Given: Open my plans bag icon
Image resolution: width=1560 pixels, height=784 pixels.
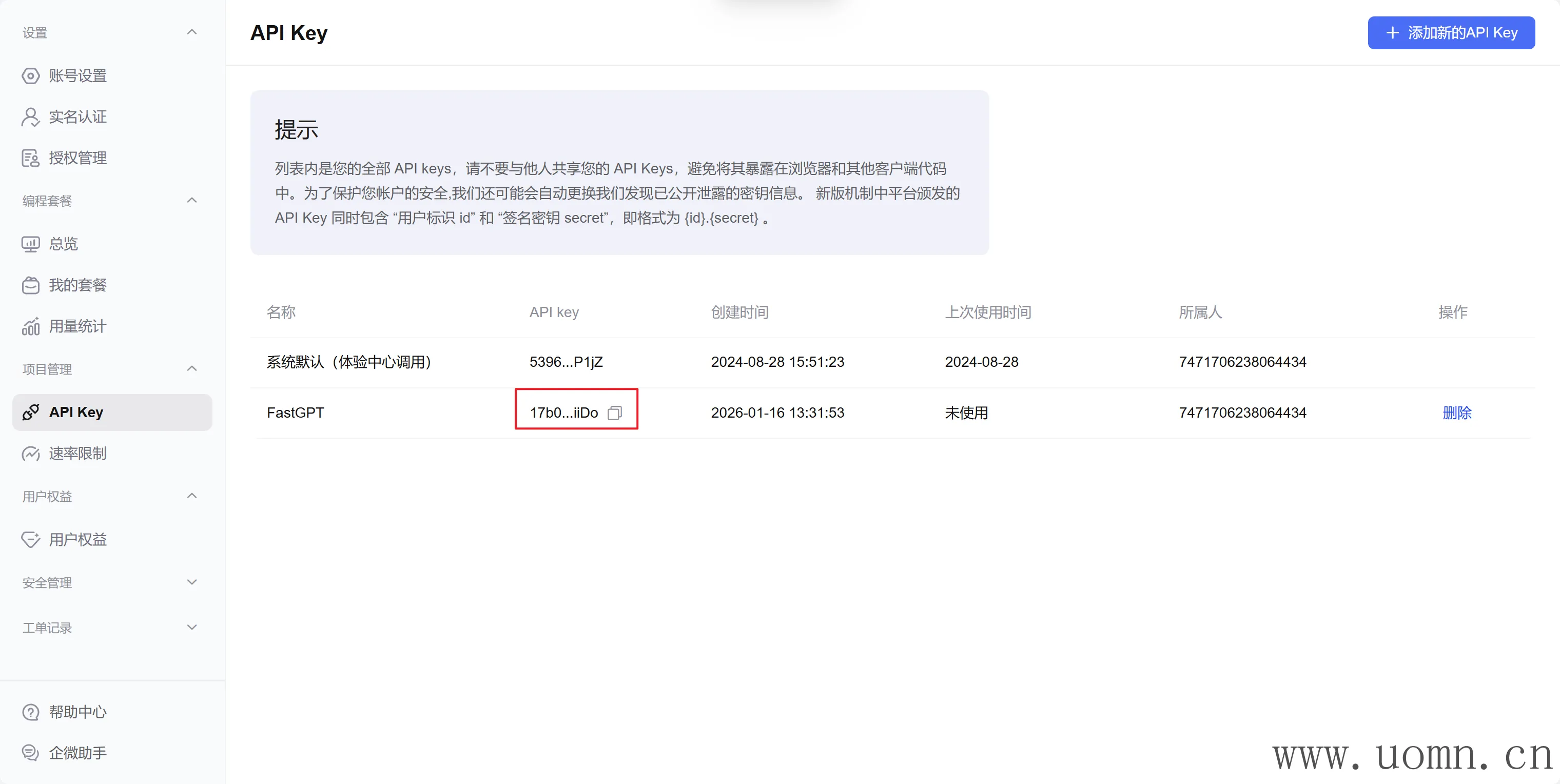Looking at the screenshot, I should point(30,285).
